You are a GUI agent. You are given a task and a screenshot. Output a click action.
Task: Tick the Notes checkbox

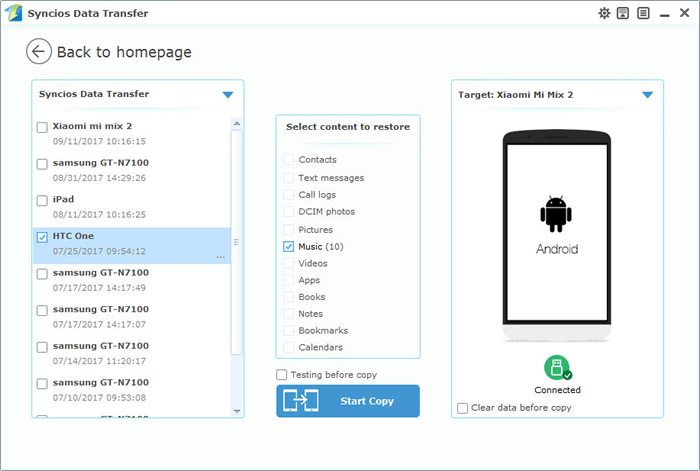click(x=288, y=313)
